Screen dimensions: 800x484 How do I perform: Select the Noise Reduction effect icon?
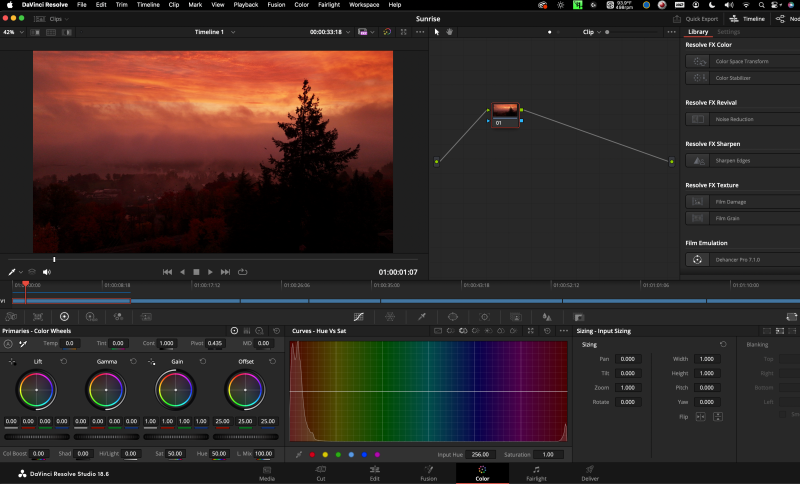698,119
